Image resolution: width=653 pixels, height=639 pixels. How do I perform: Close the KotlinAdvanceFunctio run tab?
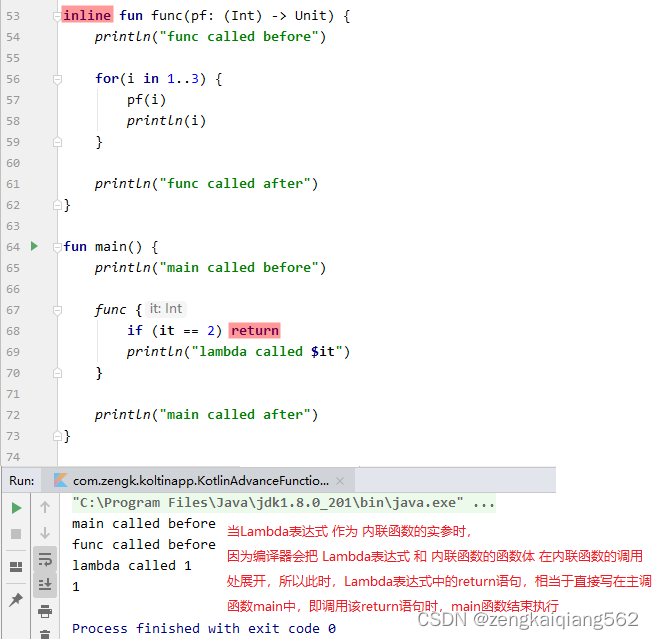(340, 481)
